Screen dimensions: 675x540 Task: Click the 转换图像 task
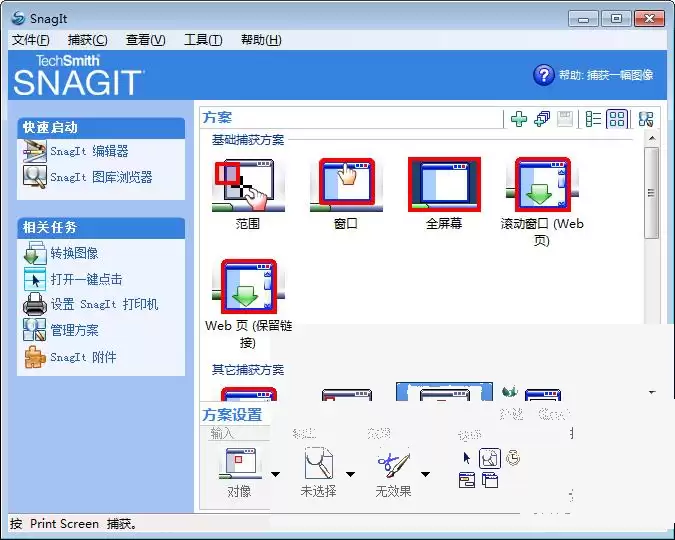coord(61,253)
